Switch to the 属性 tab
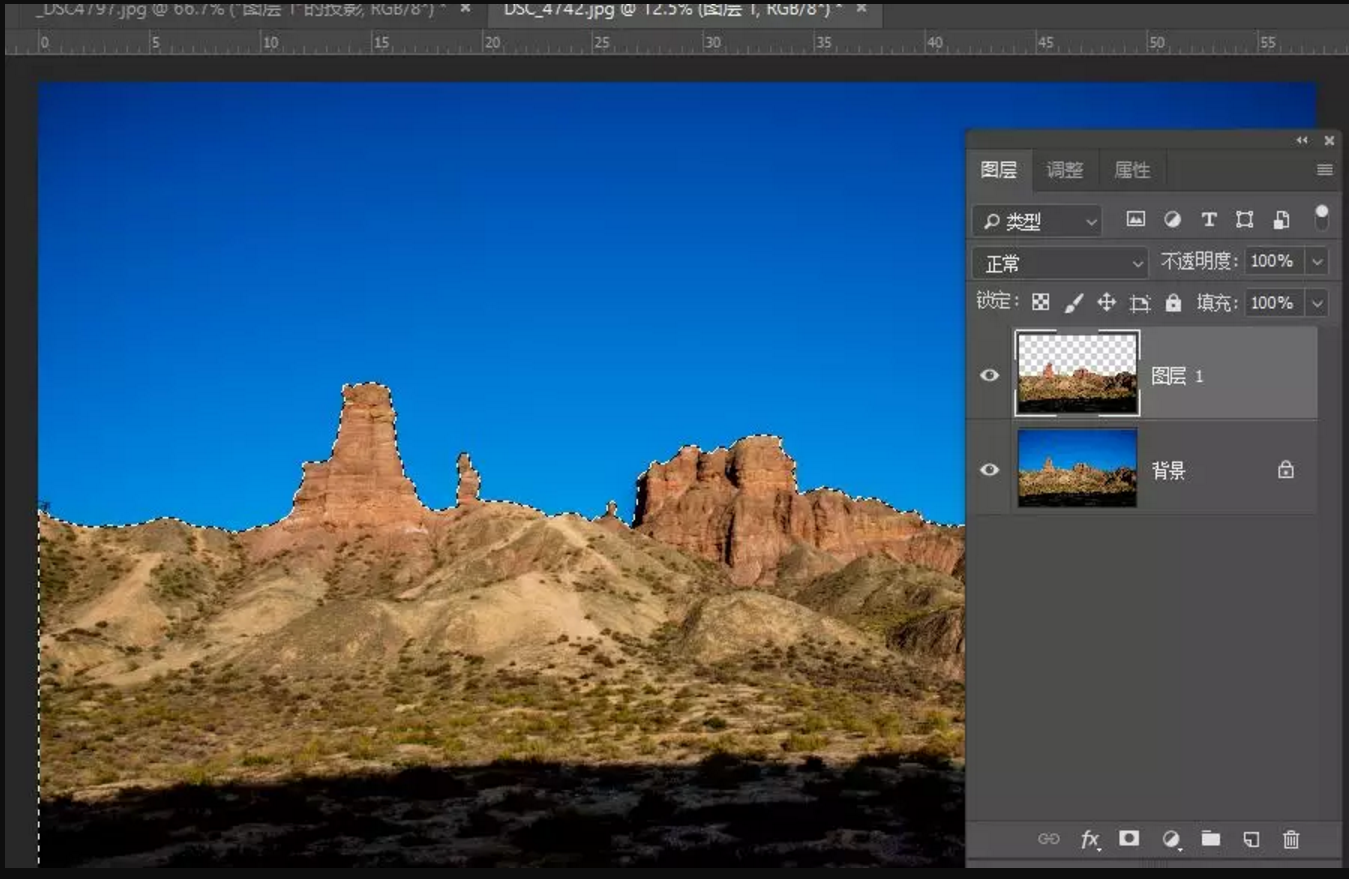Screen dimensions: 1349x879 [1132, 170]
